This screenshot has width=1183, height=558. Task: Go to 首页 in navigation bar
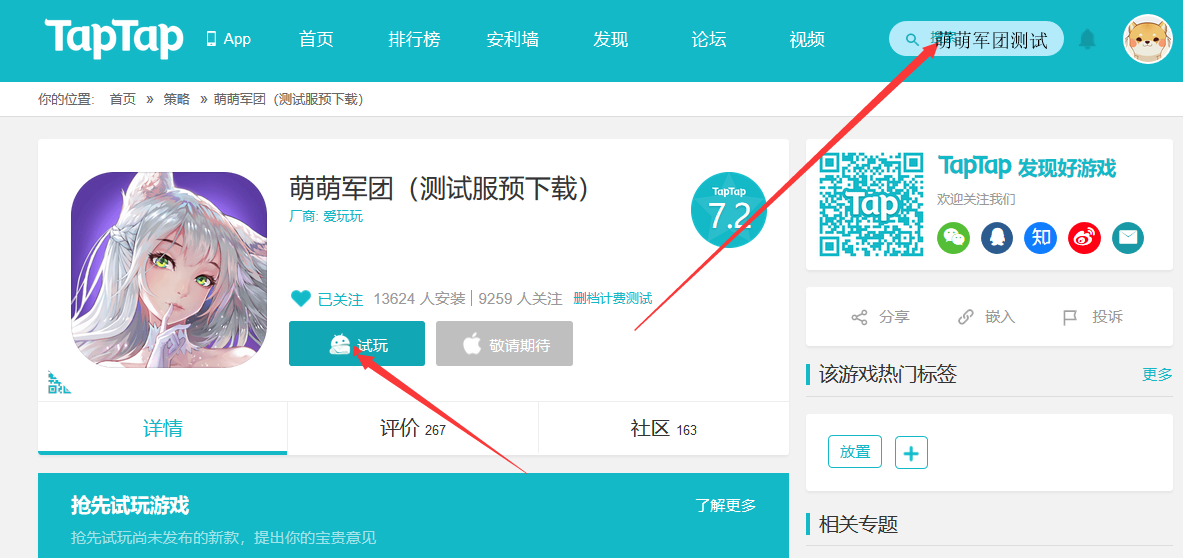(316, 39)
